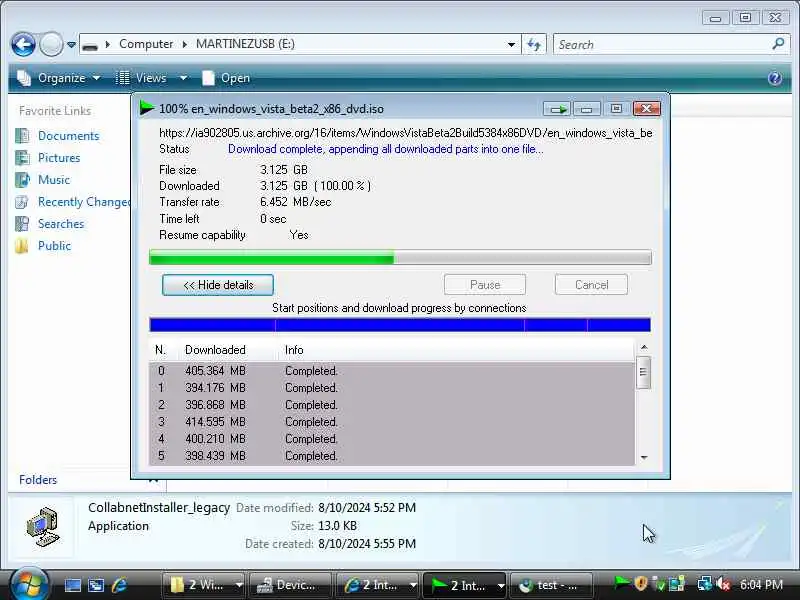Open the 2 Windows Explorer taskbar group

coord(205,585)
